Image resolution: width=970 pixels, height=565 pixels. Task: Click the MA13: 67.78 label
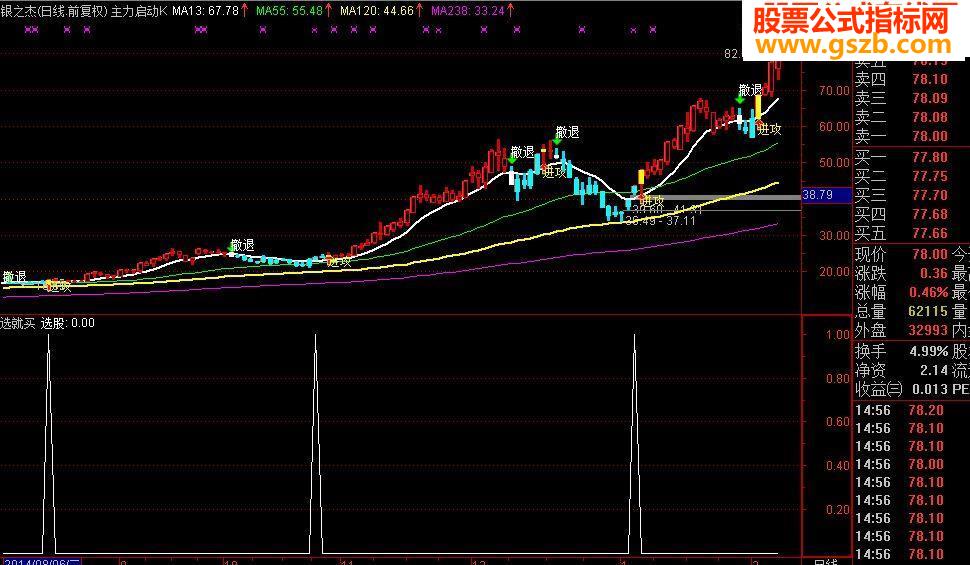[205, 11]
